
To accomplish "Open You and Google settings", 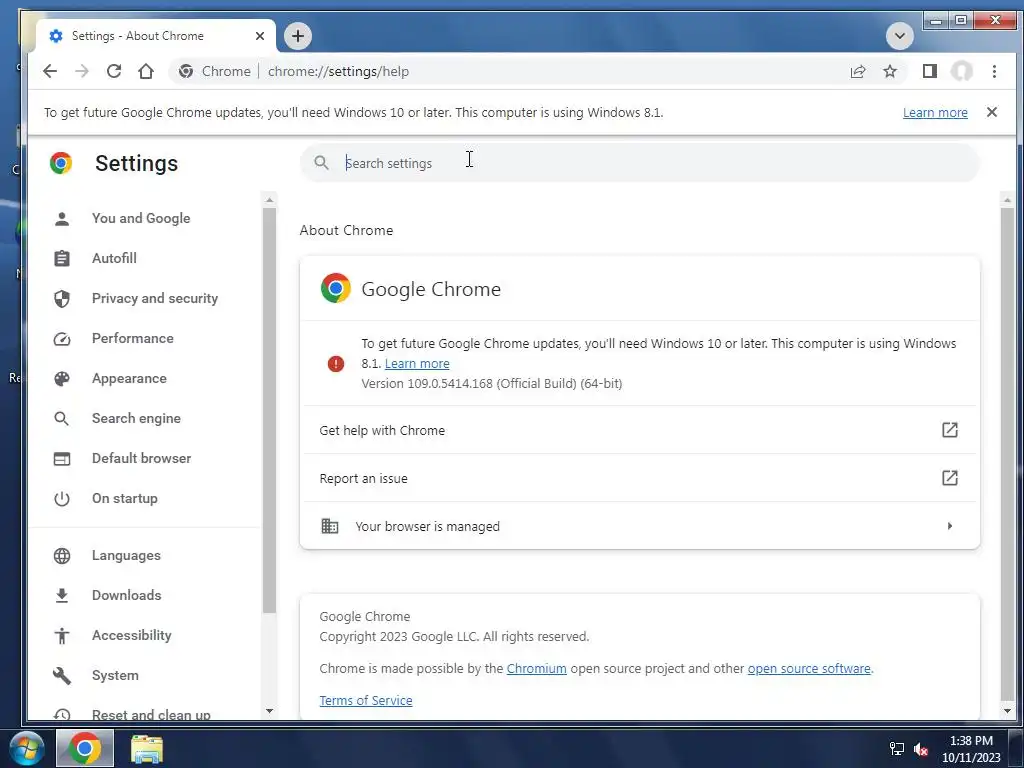I will (x=141, y=218).
